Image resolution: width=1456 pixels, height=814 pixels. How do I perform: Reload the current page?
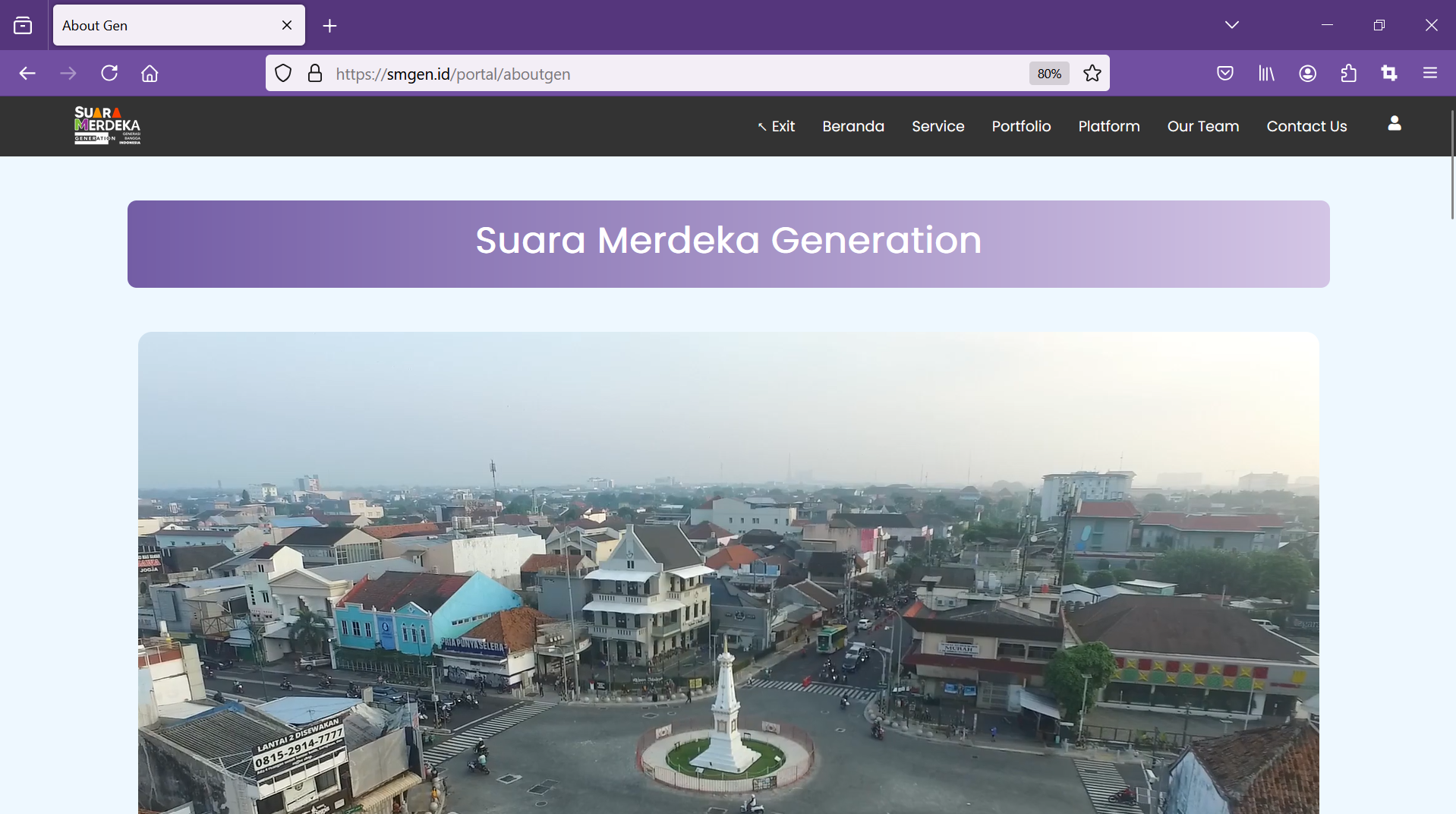(109, 74)
